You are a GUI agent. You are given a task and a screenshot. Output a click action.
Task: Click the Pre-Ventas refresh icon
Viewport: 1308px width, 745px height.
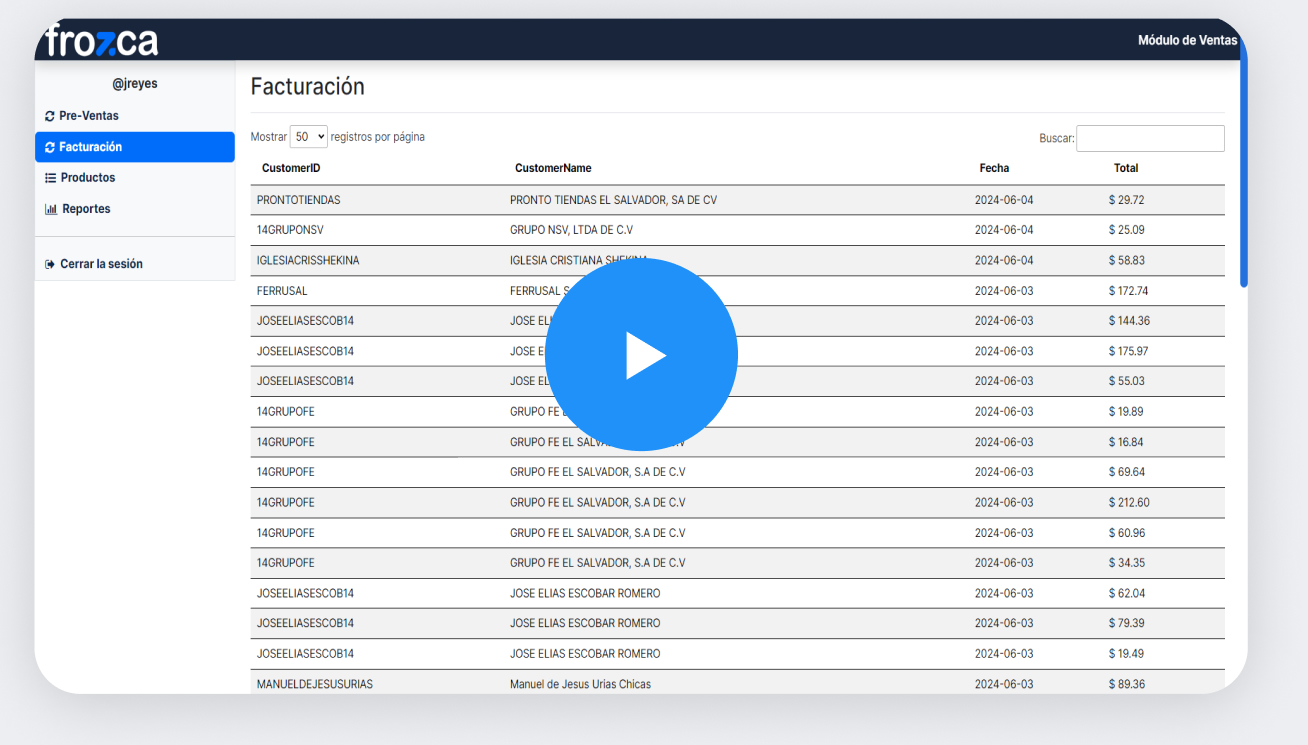(x=50, y=116)
